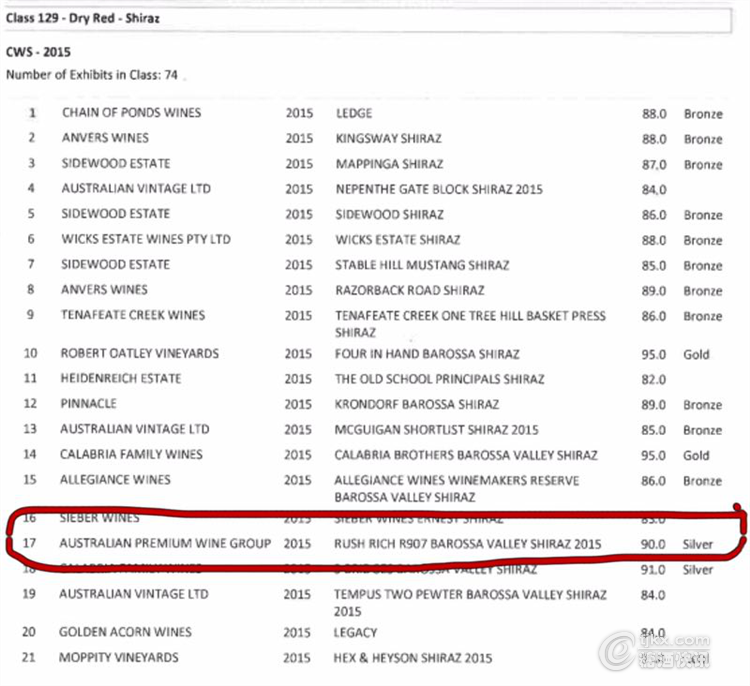The height and width of the screenshot is (686, 750).
Task: Click "MCGUIGAN SHORTLIST SHIRAZ 2015"
Action: click(x=436, y=430)
